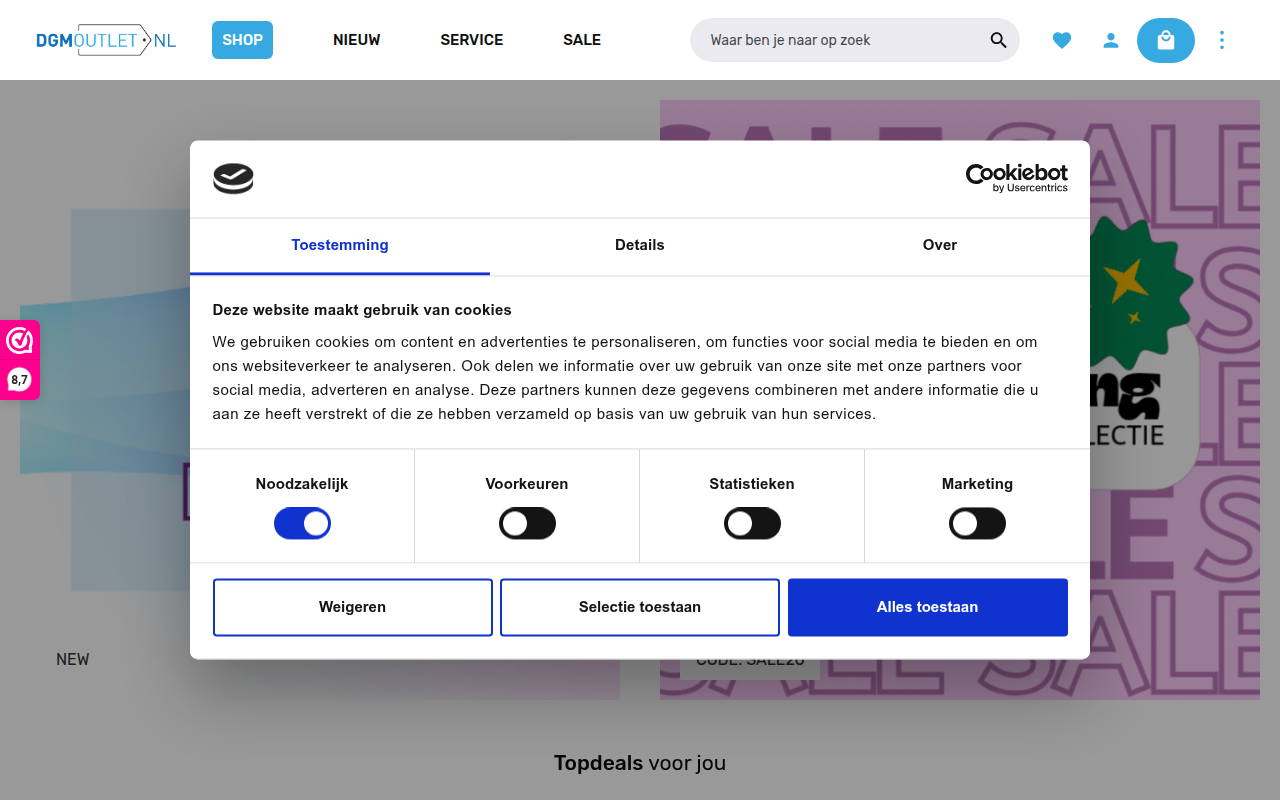Enable the Marketing cookies switch
Image resolution: width=1280 pixels, height=800 pixels.
click(977, 524)
